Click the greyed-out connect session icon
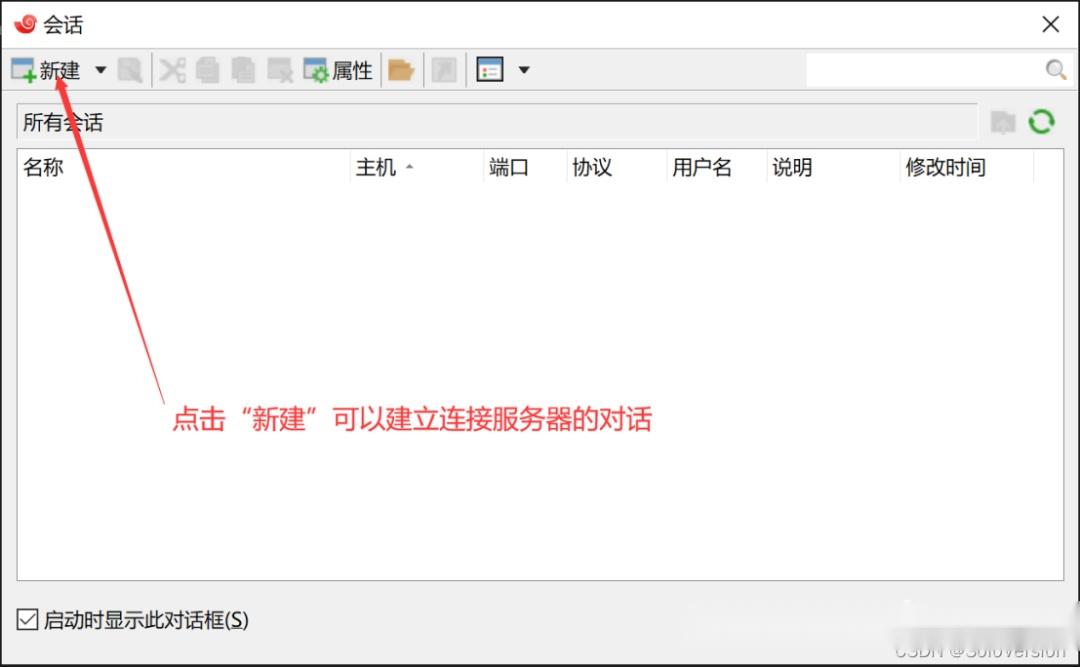Viewport: 1080px width, 667px height. [x=129, y=70]
